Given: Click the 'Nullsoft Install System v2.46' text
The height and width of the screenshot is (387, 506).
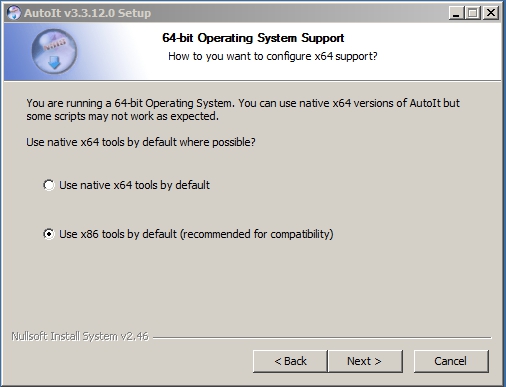Looking at the screenshot, I should (80, 336).
